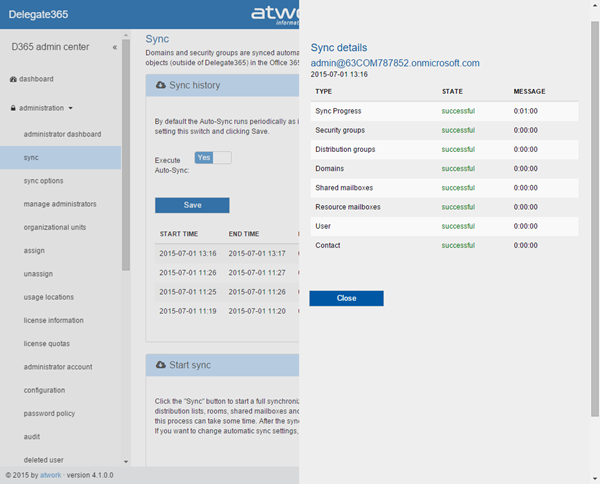600x484 pixels.
Task: Click the Resource mailboxes row label
Action: (x=348, y=207)
